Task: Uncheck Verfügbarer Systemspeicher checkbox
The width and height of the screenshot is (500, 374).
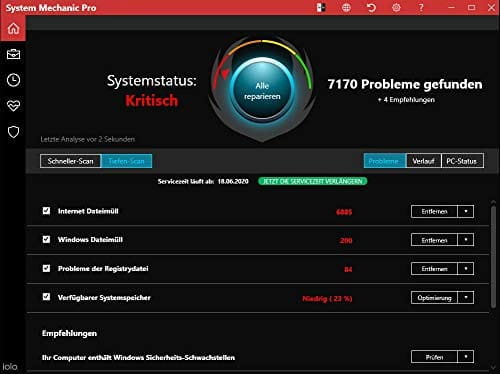Action: (46, 297)
